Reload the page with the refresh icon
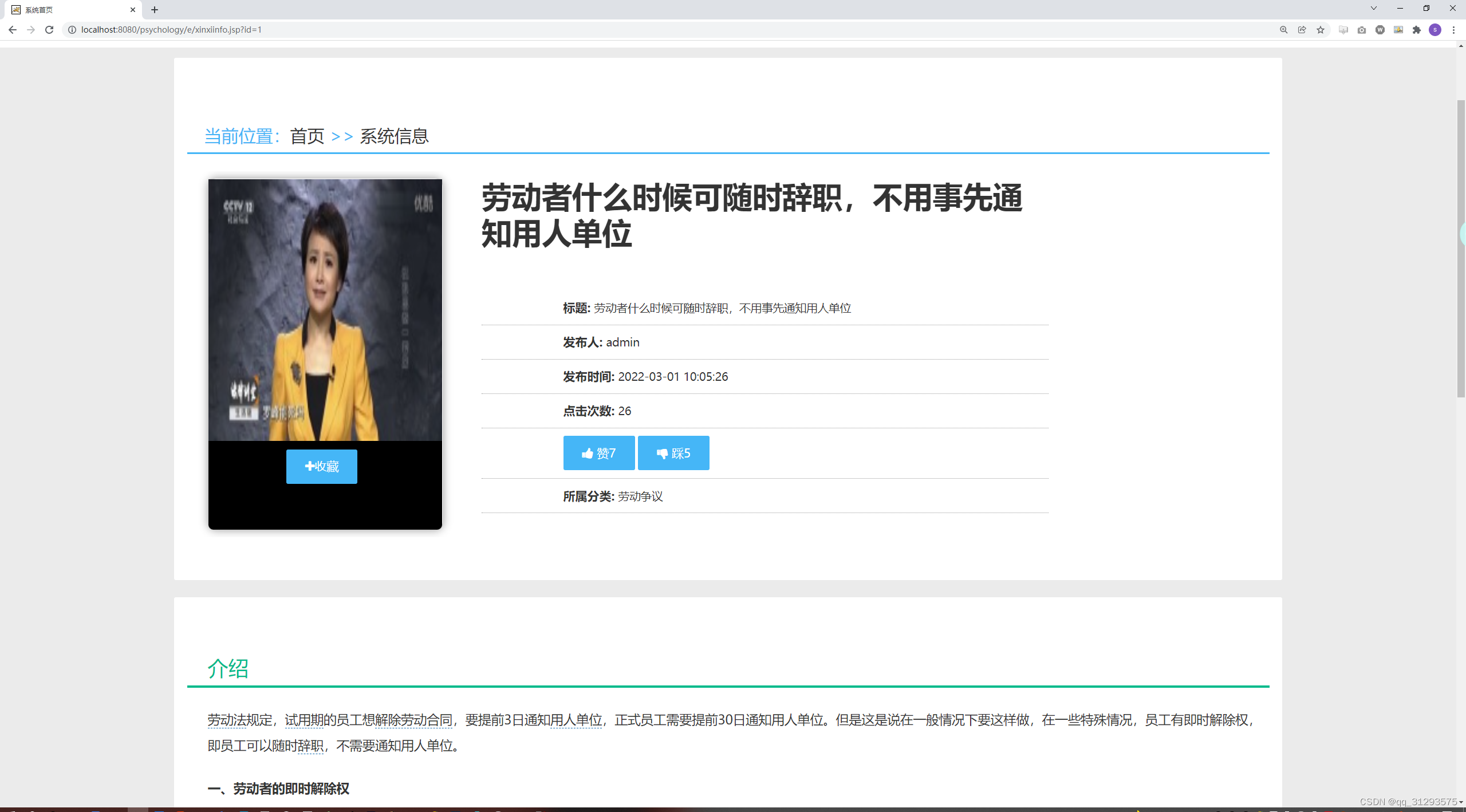Image resolution: width=1466 pixels, height=812 pixels. [49, 29]
